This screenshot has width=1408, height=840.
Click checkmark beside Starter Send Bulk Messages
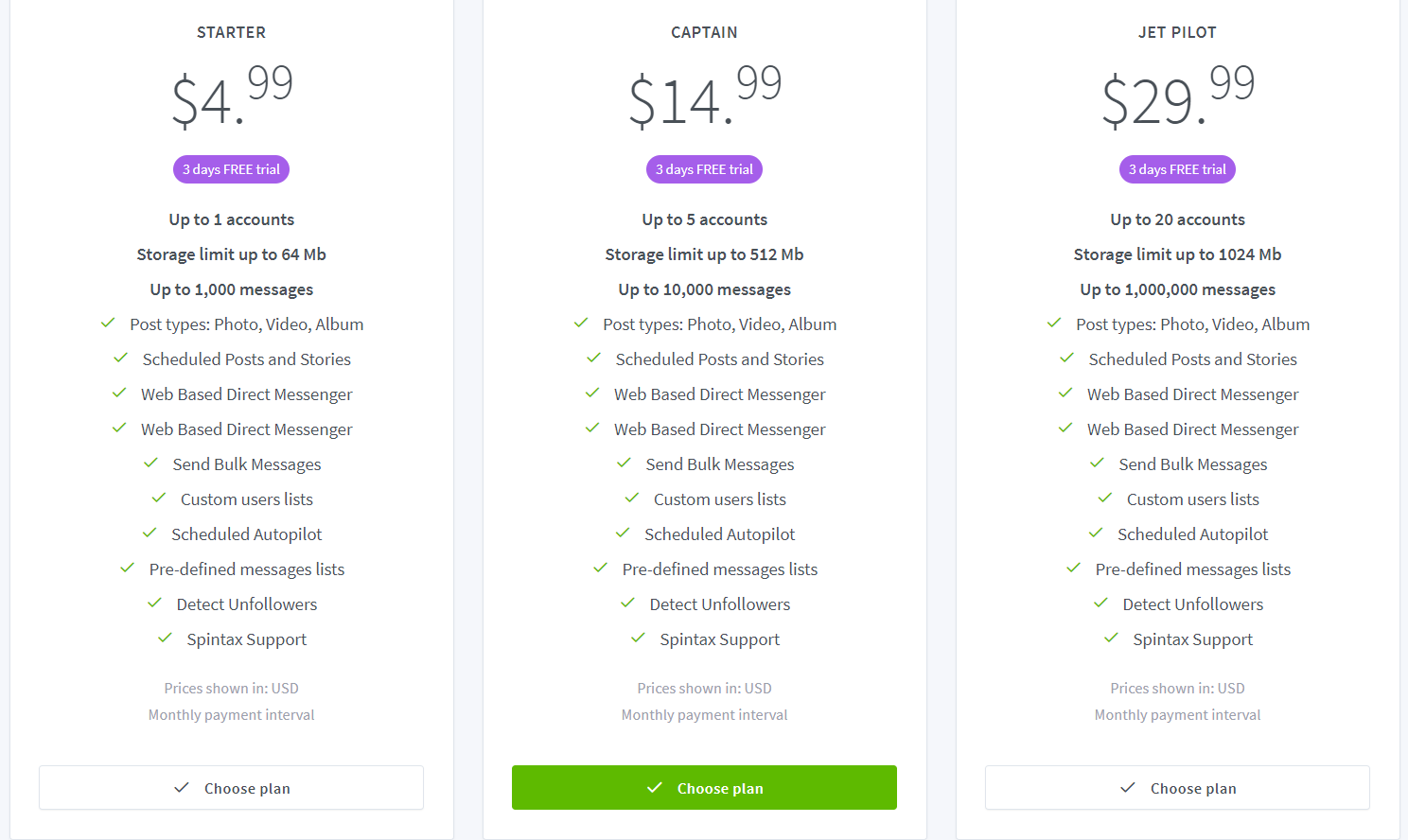150,463
